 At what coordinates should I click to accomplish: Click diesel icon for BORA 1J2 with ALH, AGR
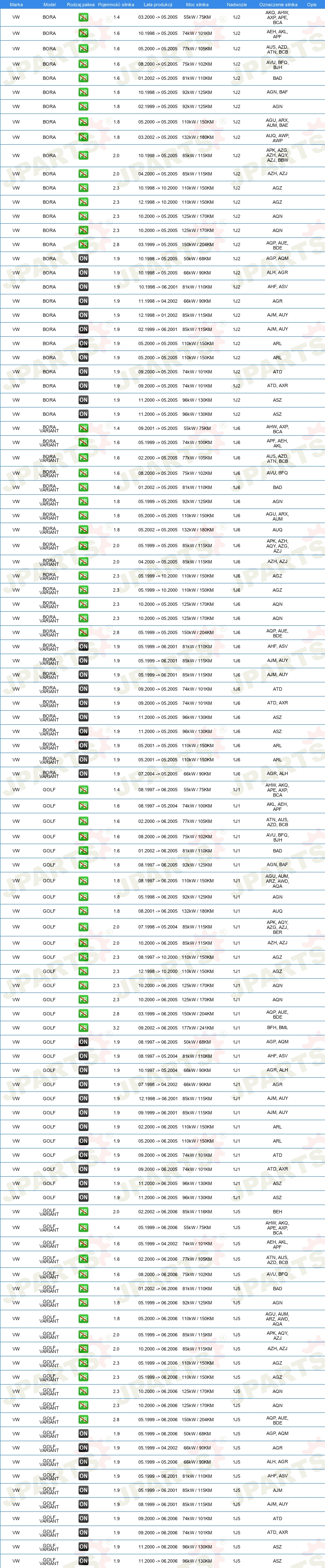click(84, 273)
